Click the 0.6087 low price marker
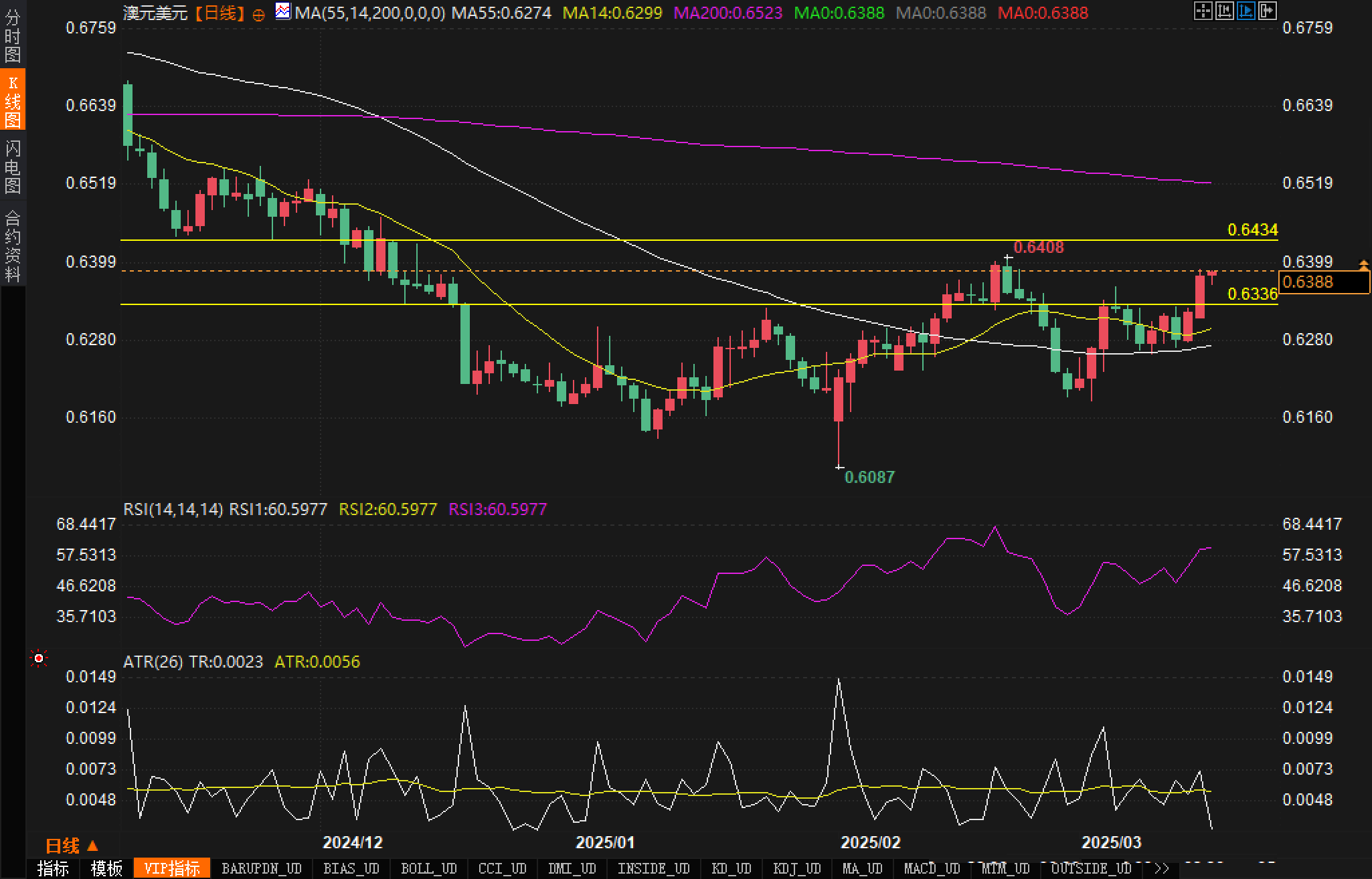 point(869,477)
